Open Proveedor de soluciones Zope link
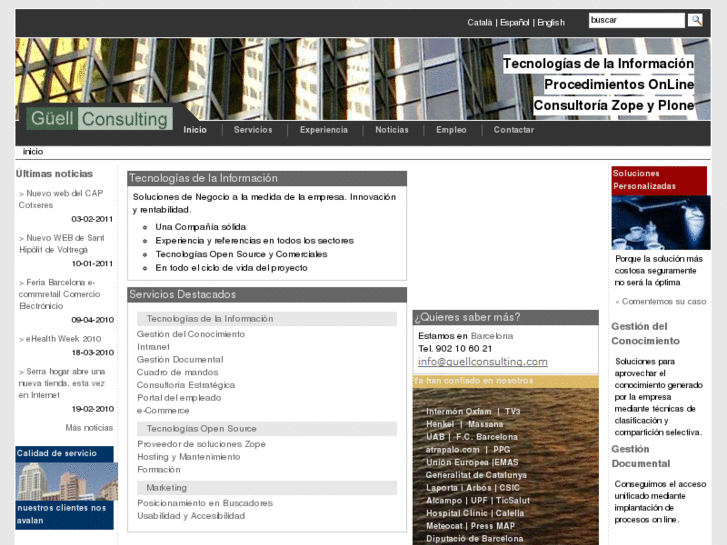The width and height of the screenshot is (727, 545). click(x=201, y=444)
